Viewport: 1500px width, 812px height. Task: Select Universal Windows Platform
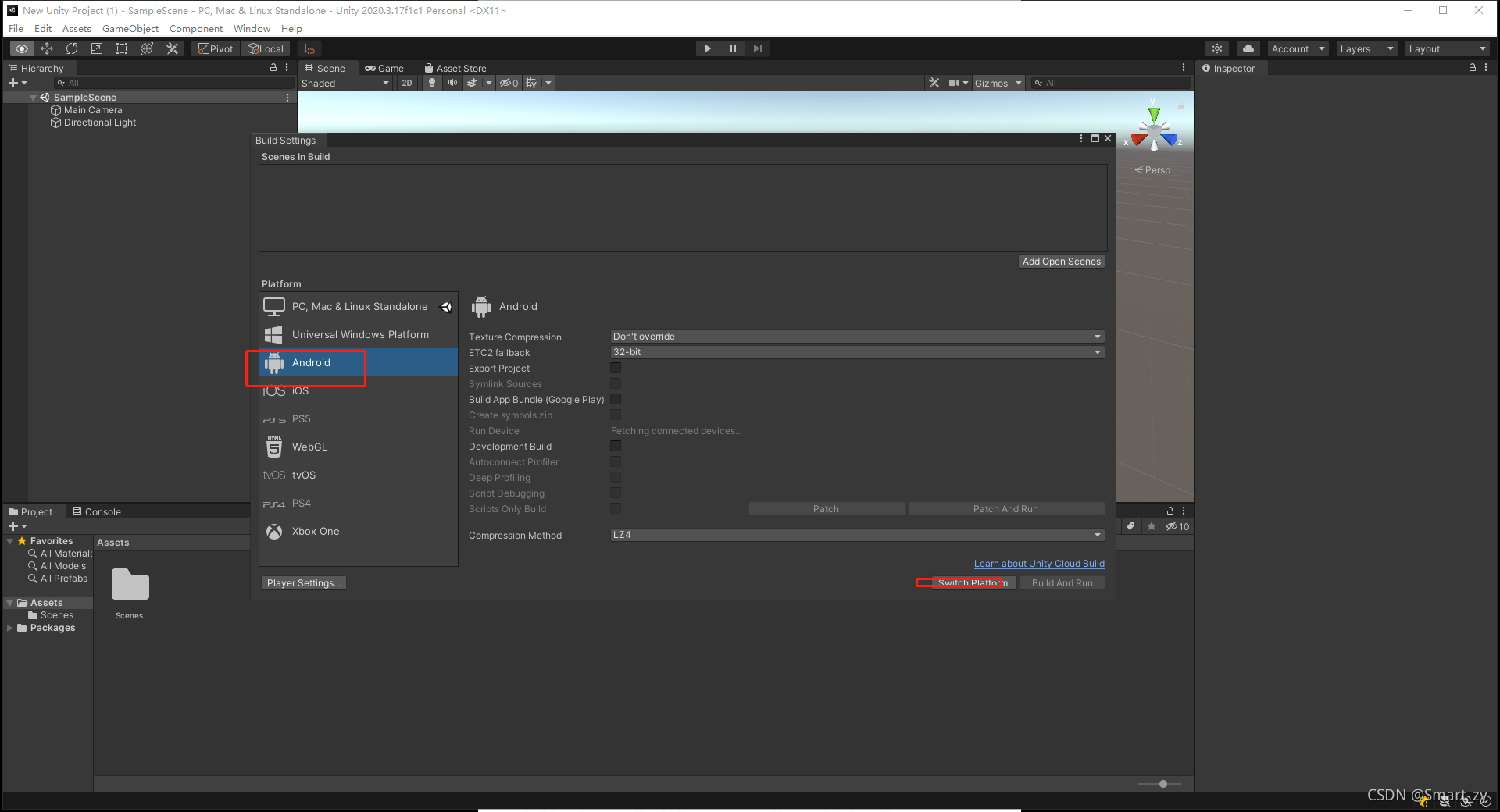tap(359, 334)
